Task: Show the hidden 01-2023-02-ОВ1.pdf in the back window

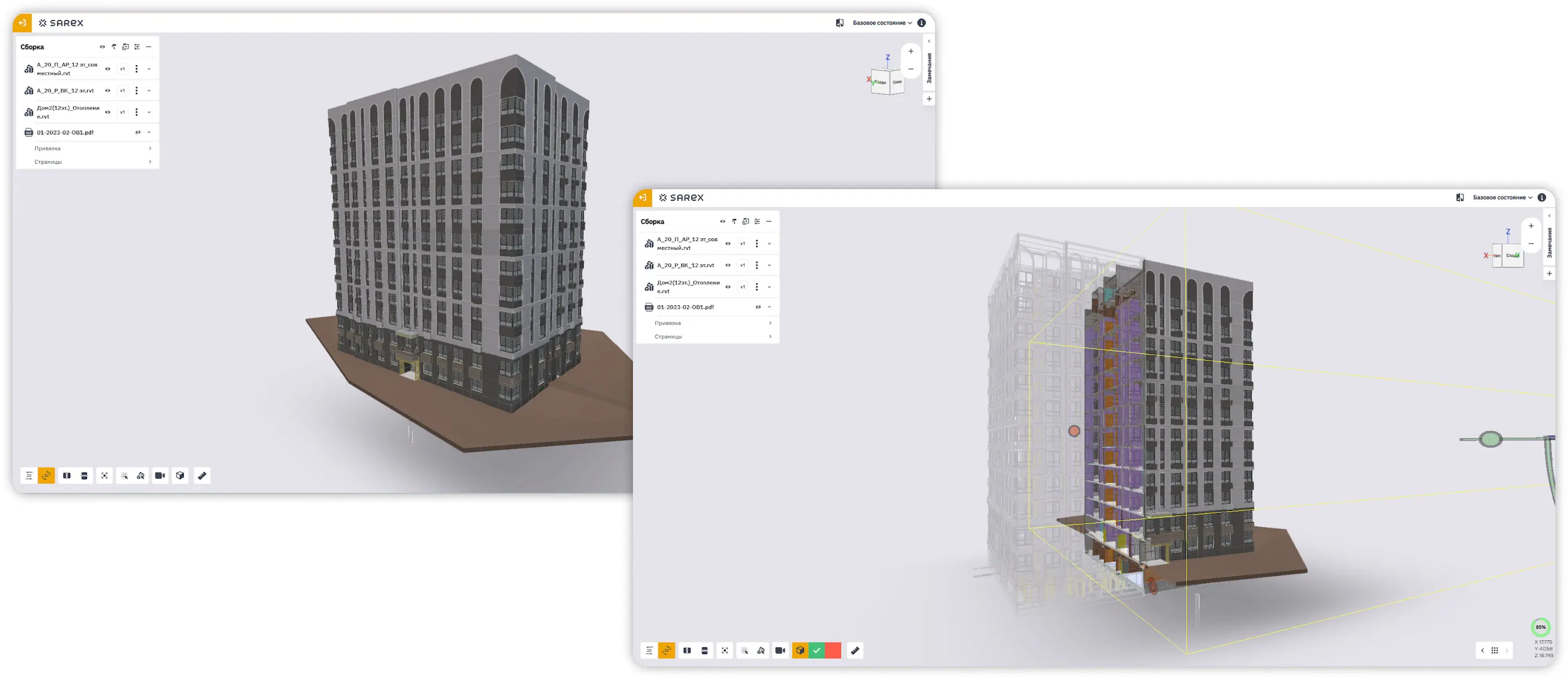Action: (x=138, y=132)
